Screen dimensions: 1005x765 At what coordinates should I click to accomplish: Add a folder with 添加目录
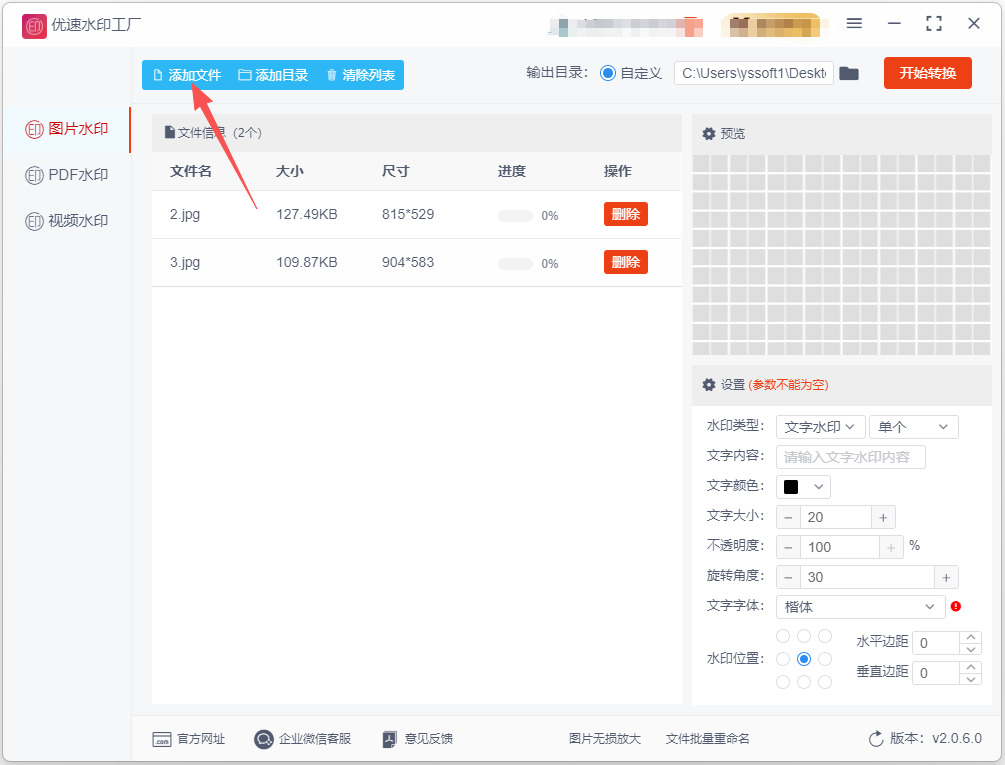pos(273,75)
